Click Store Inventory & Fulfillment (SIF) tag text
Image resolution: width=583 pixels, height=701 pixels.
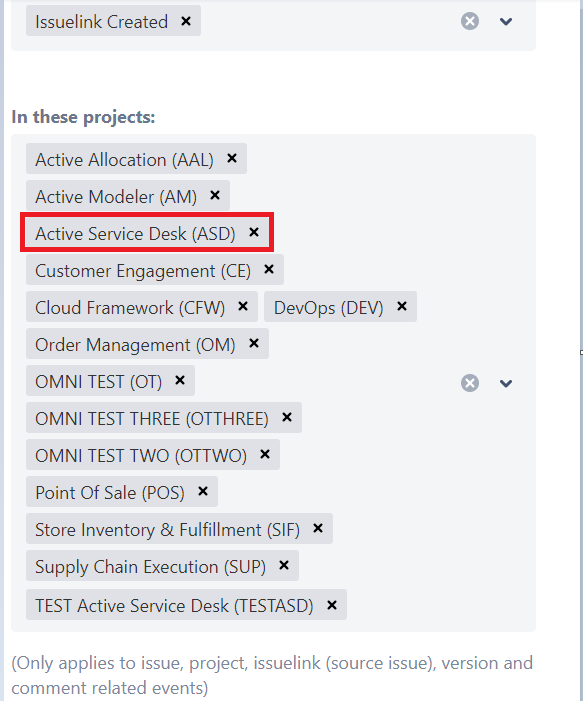point(167,530)
